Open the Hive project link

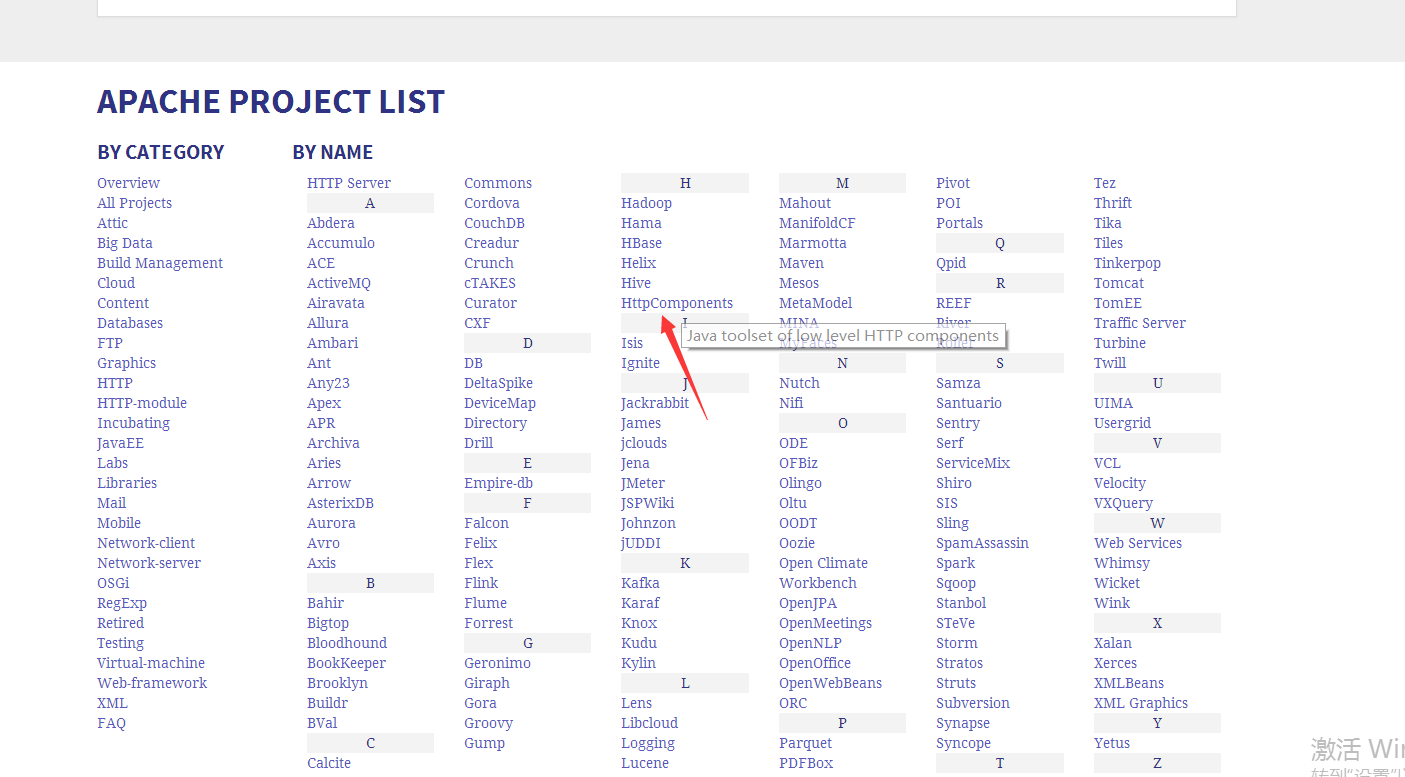click(636, 283)
